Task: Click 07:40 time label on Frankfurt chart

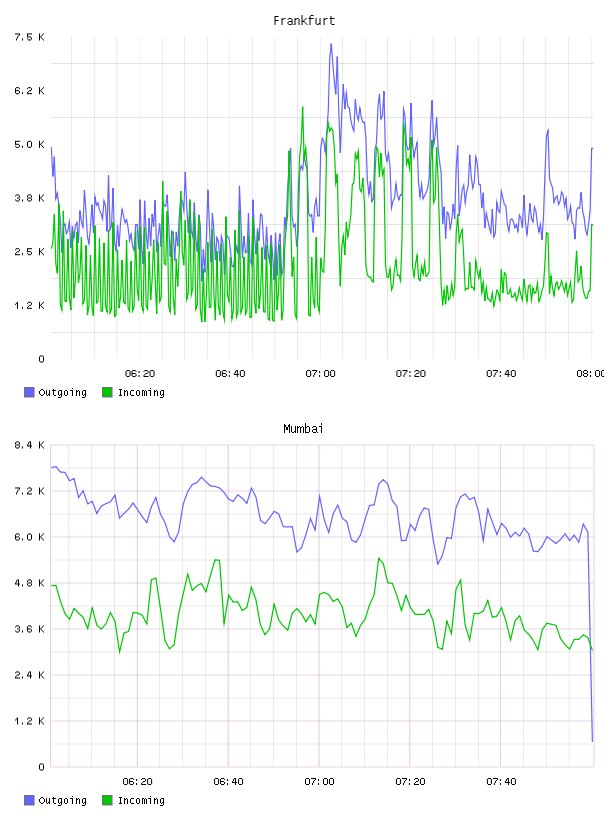Action: 501,374
